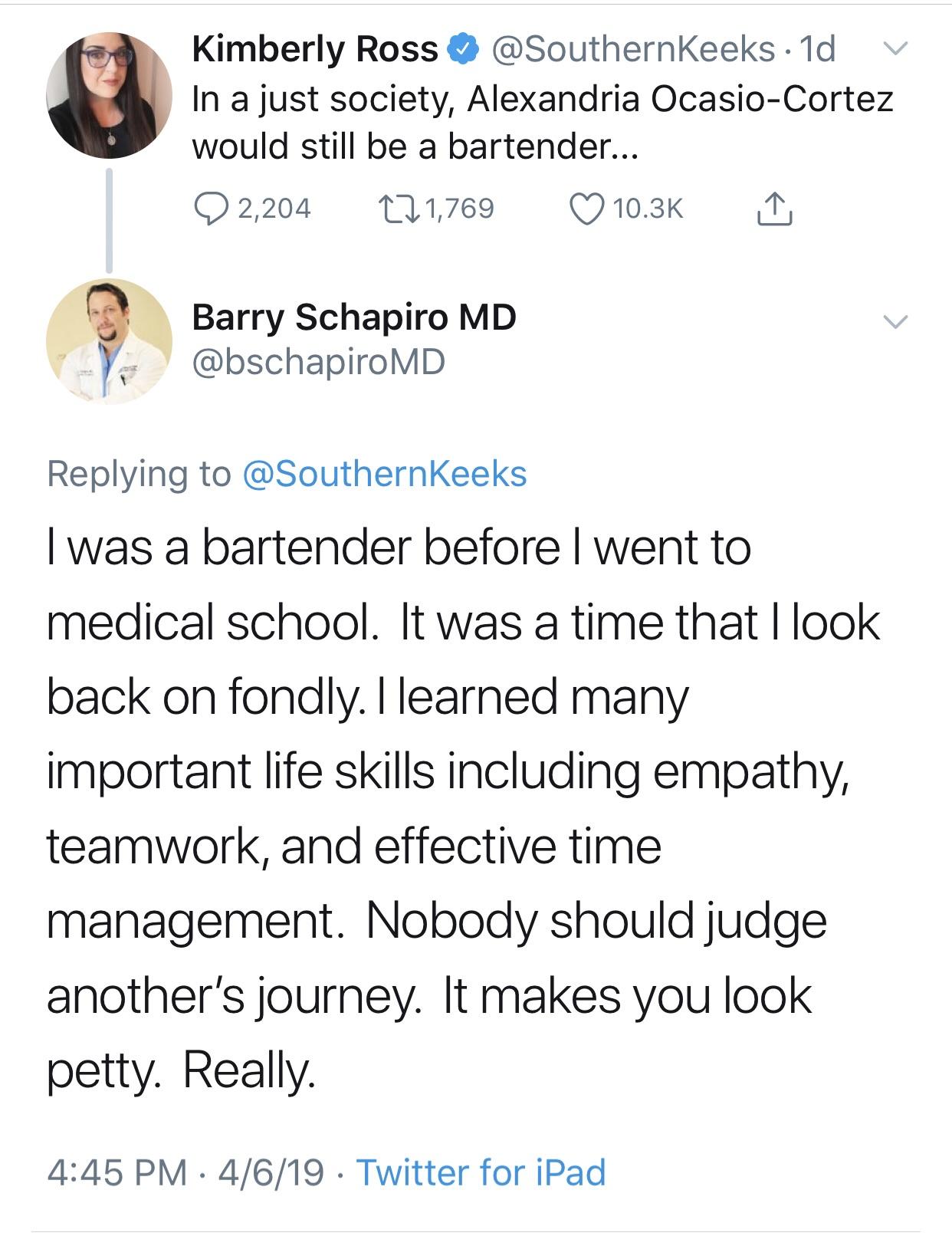Click the Barry Schapiro MD display name
The width and height of the screenshot is (952, 1236).
[x=354, y=317]
